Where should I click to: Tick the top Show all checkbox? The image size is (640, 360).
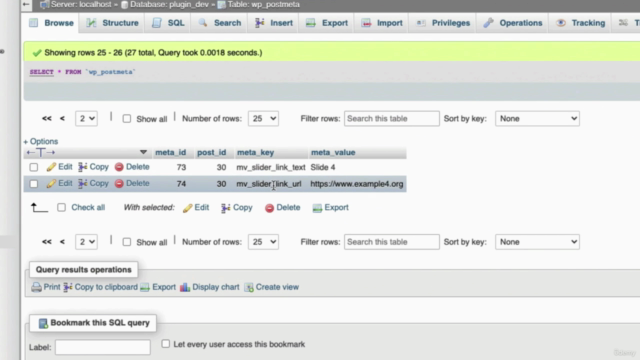pos(127,119)
